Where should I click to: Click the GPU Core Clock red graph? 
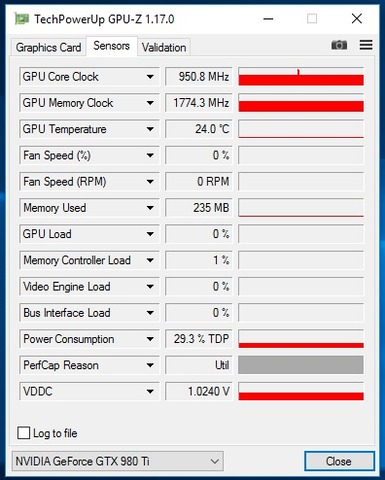(x=301, y=77)
